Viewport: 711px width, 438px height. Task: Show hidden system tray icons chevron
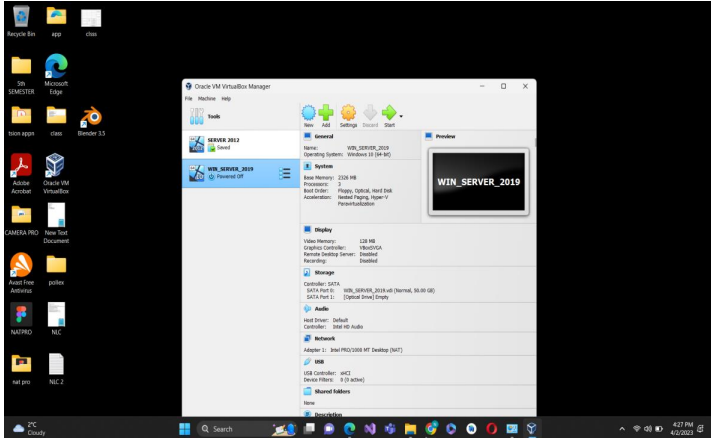622,428
